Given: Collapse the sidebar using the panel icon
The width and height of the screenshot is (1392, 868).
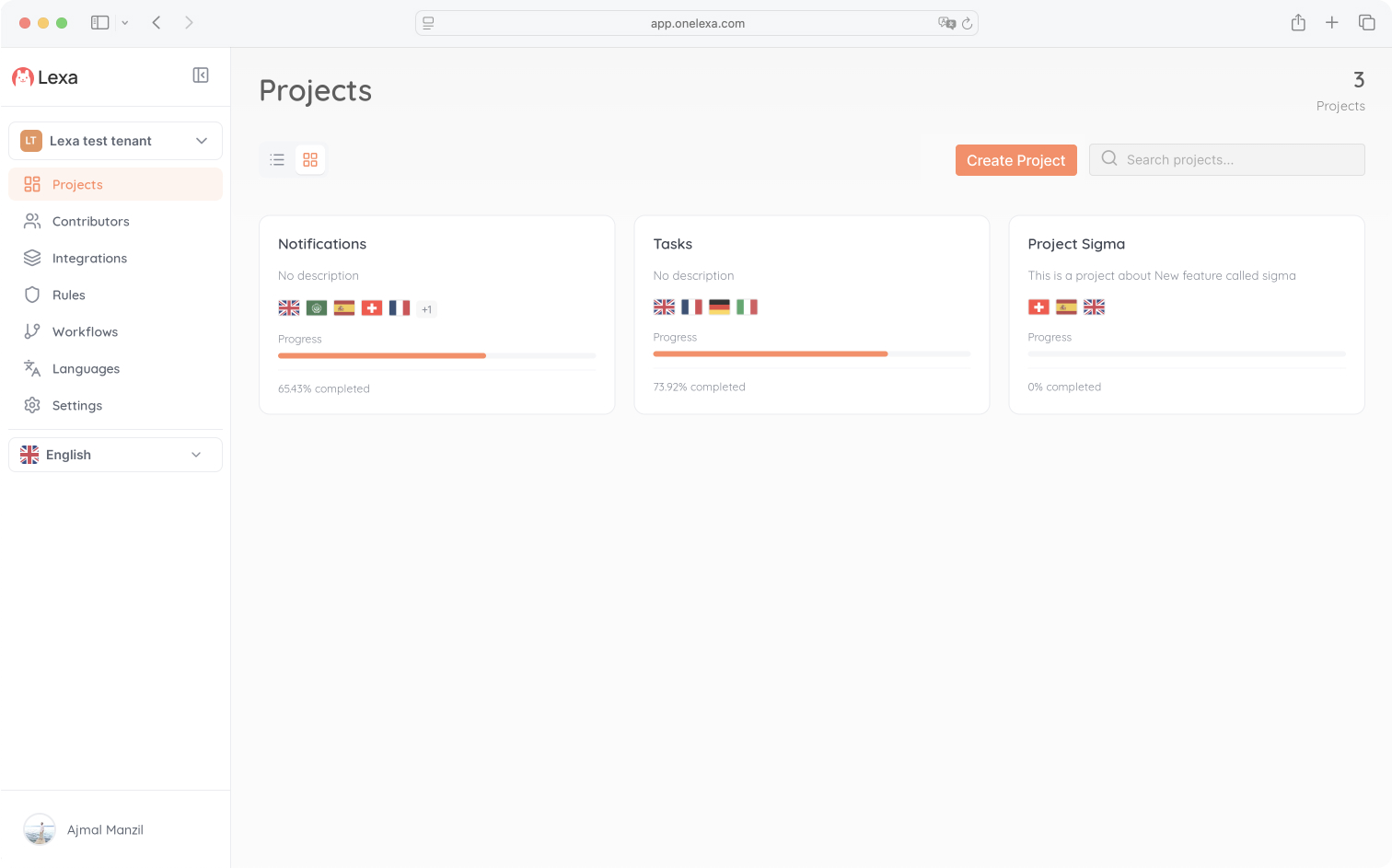Looking at the screenshot, I should click(200, 75).
